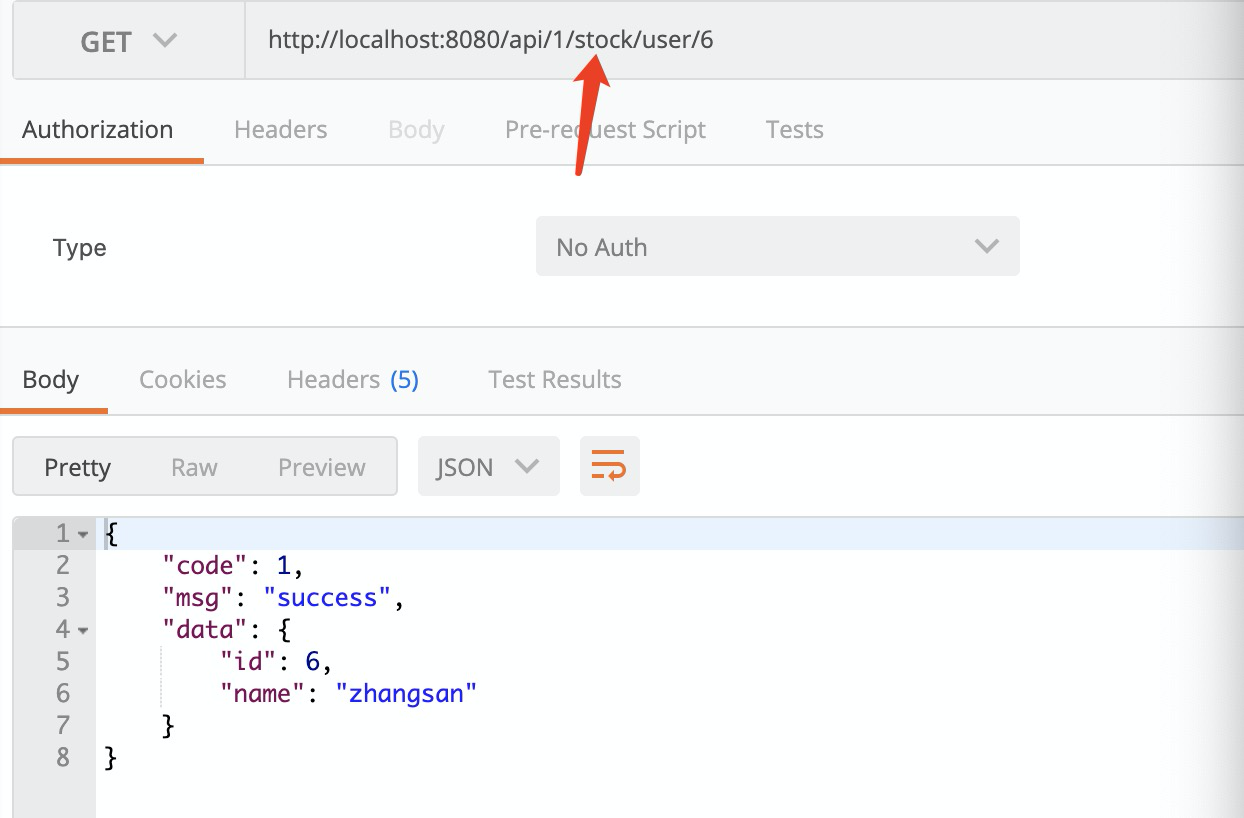The image size is (1244, 818).
Task: Select the request Body tab
Action: [416, 130]
